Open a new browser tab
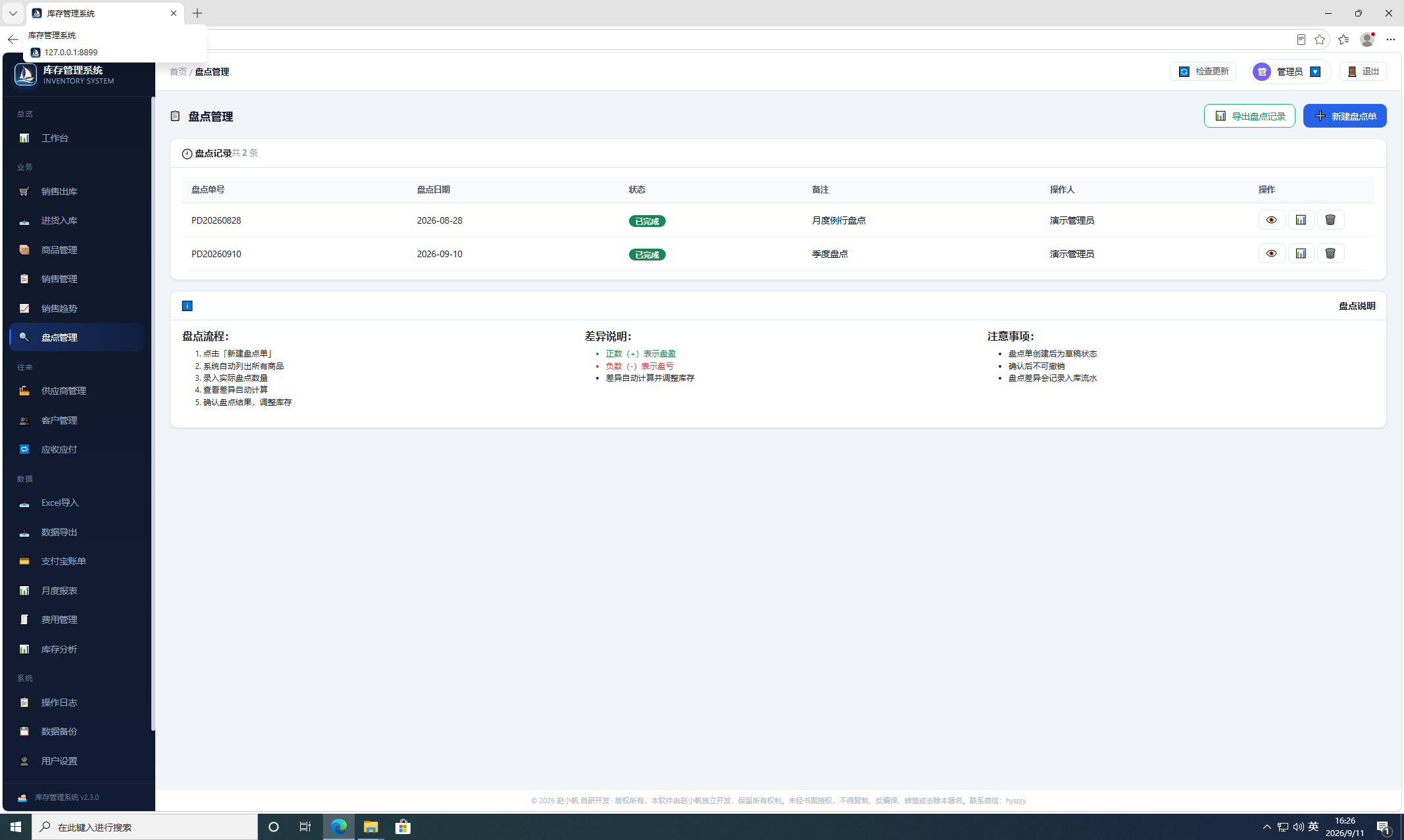This screenshot has height=840, width=1404. coord(197,13)
